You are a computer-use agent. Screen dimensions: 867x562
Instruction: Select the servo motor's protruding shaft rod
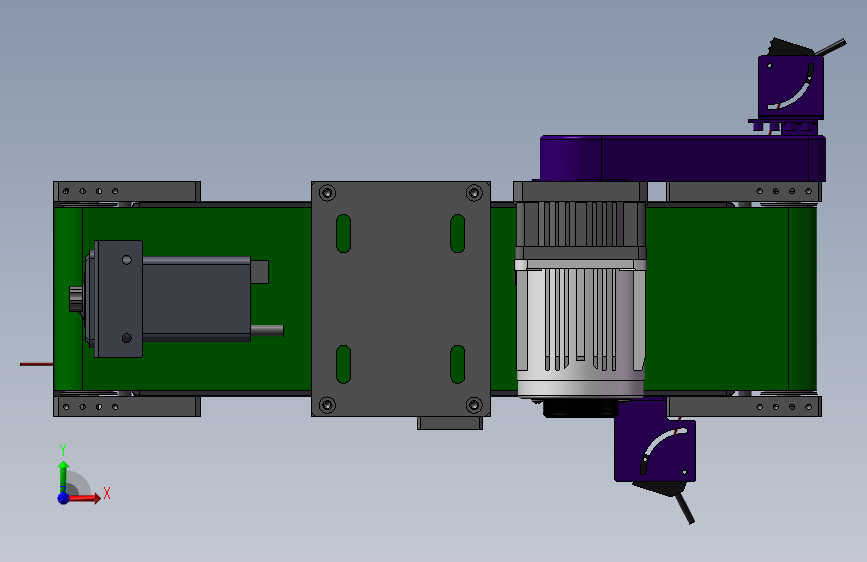tap(267, 331)
